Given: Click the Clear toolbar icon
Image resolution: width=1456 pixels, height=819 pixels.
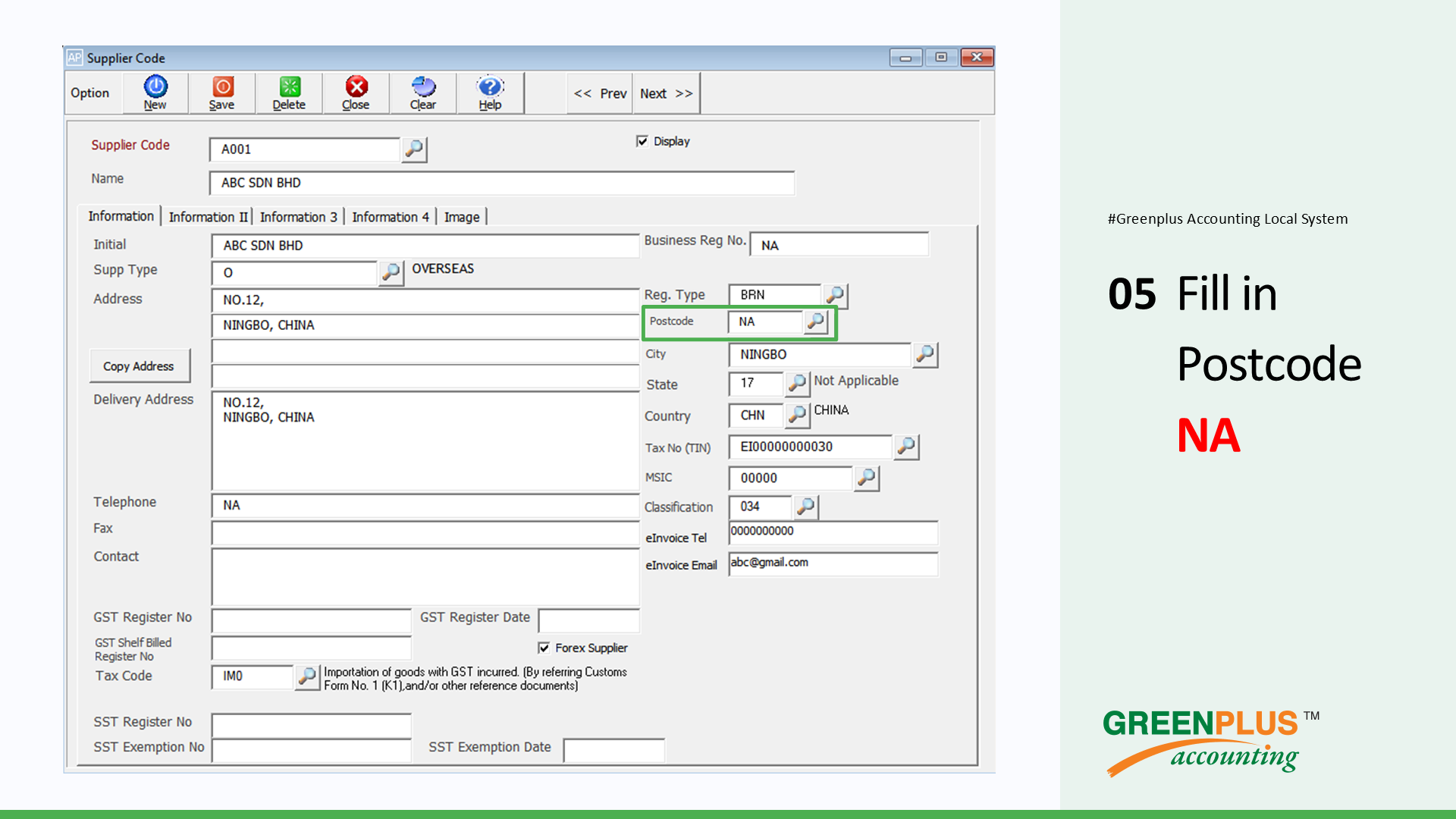Looking at the screenshot, I should (x=423, y=93).
